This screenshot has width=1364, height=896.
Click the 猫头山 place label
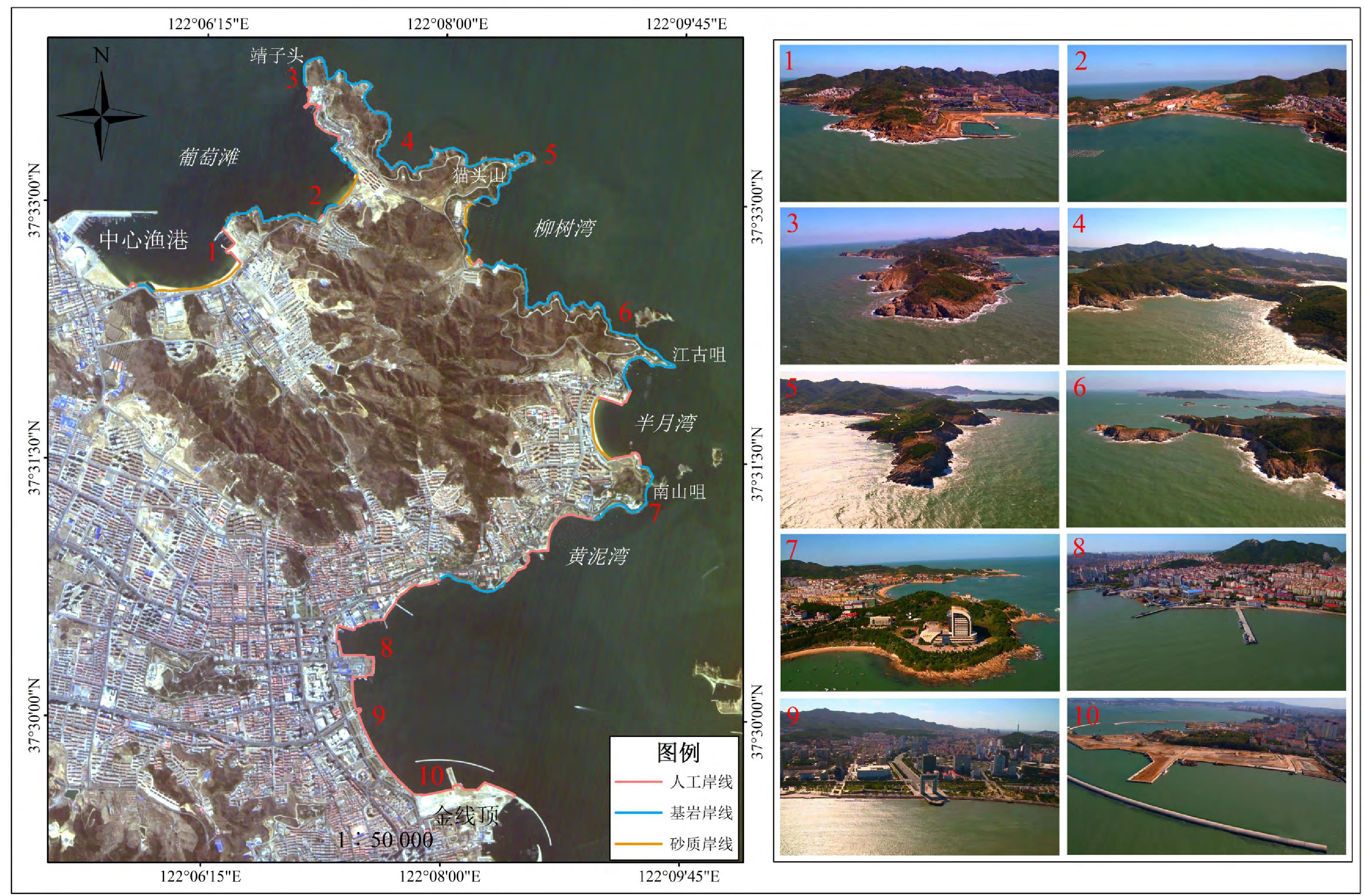478,175
